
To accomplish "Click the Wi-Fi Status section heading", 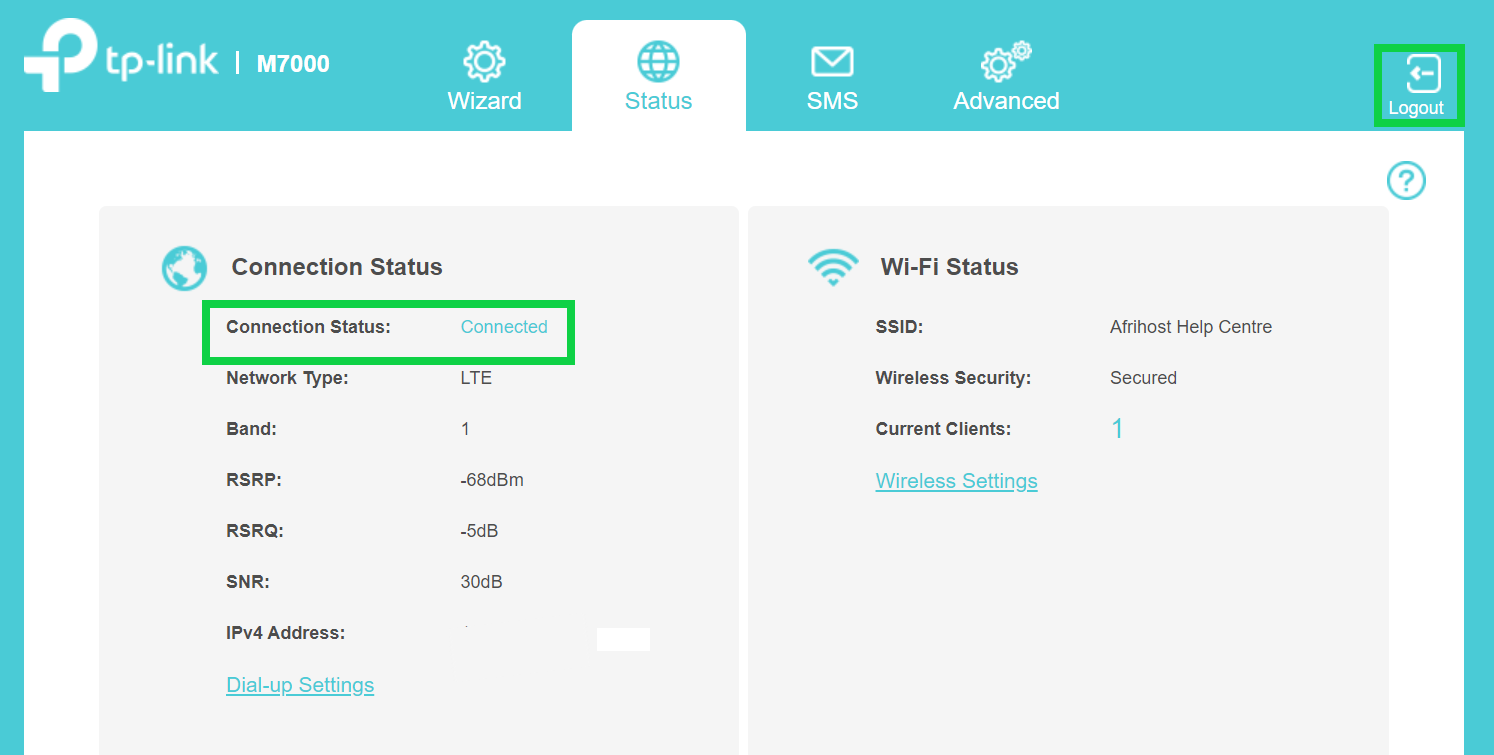I will [x=949, y=267].
